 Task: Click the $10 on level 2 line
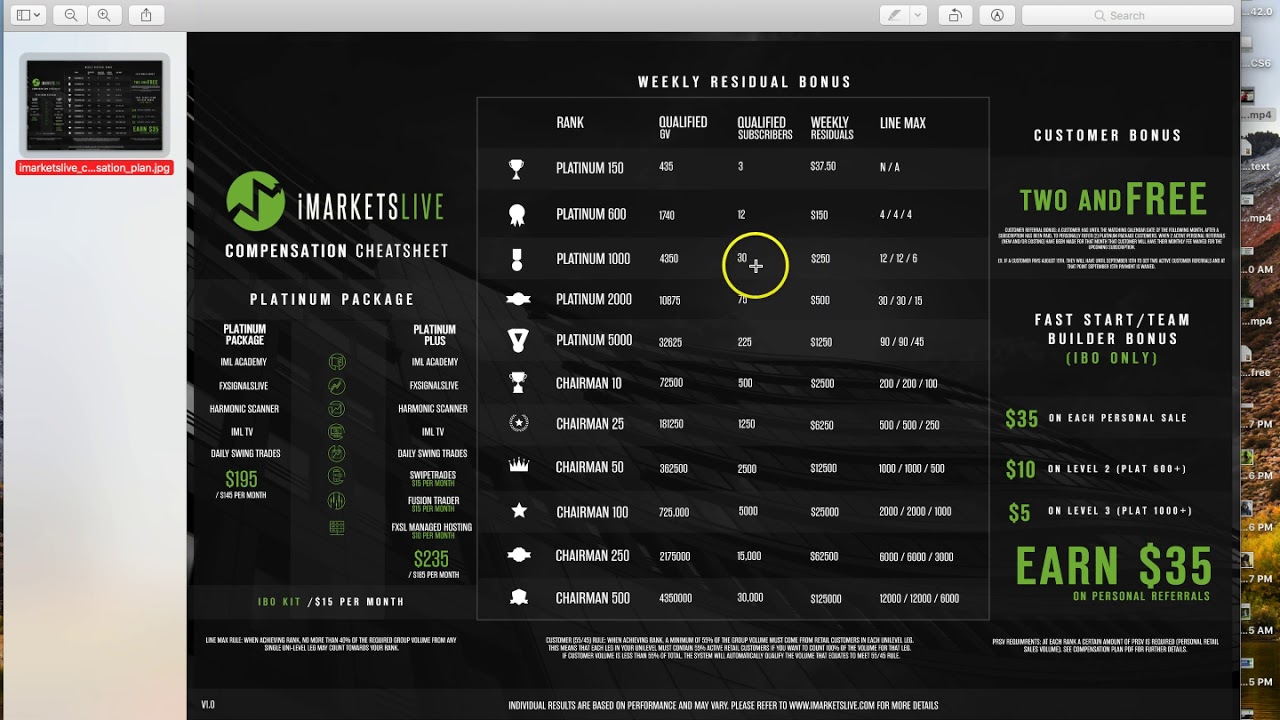pyautogui.click(x=1098, y=469)
